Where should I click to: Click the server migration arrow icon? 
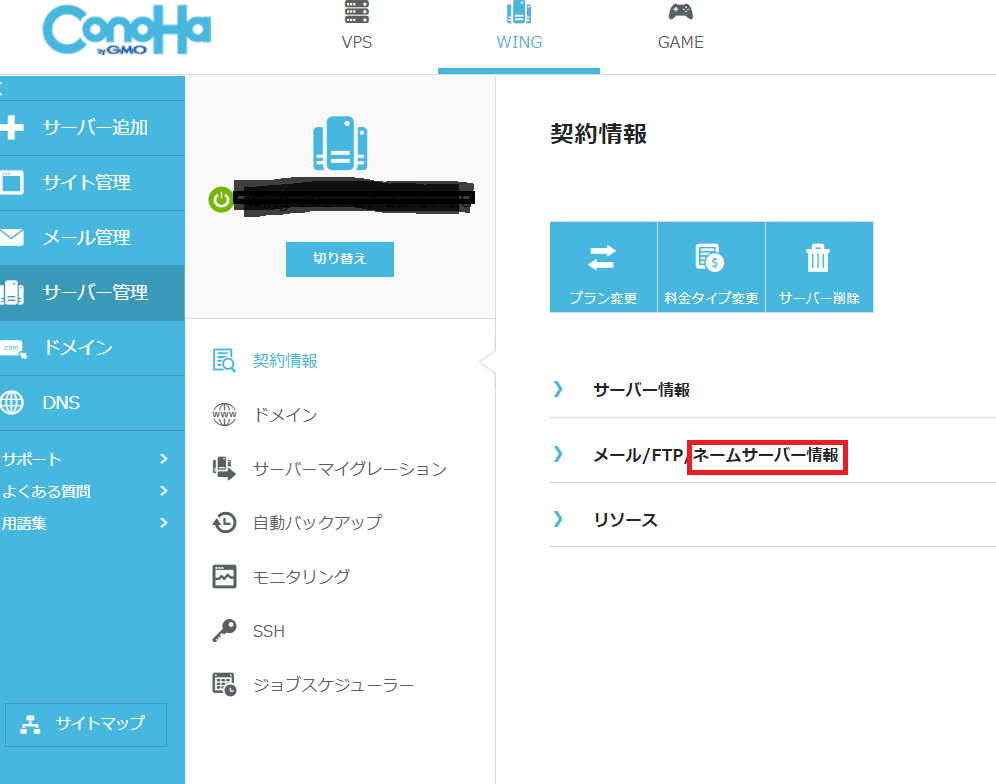coord(224,468)
